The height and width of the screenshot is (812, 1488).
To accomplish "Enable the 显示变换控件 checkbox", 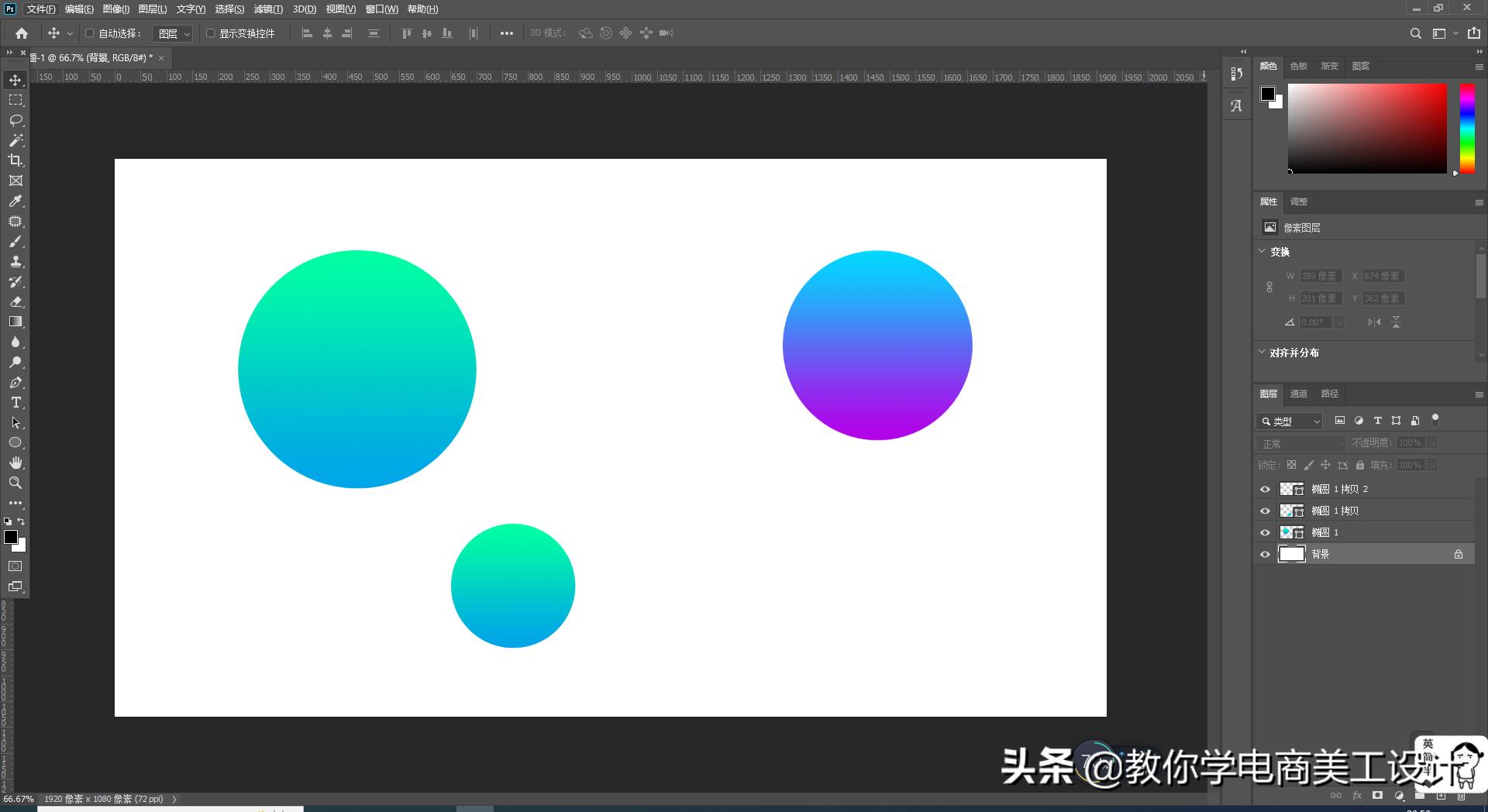I will click(211, 33).
